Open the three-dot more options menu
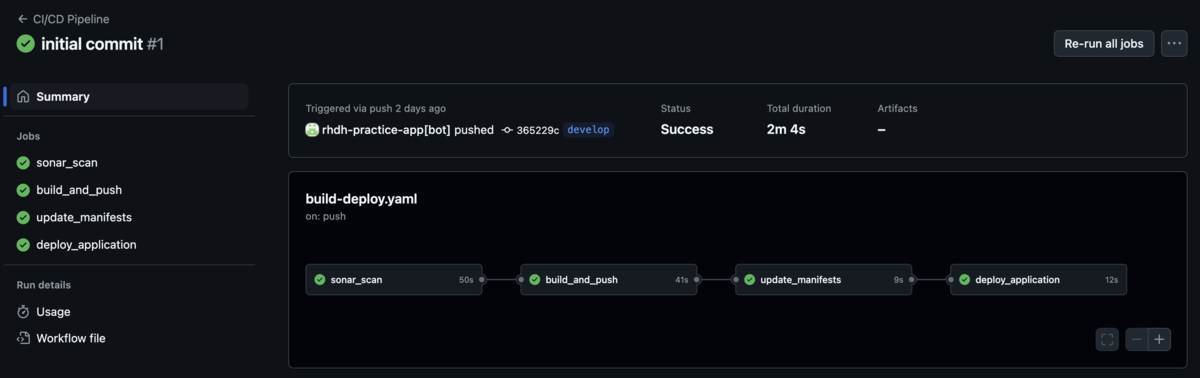This screenshot has width=1200, height=378. point(1174,44)
